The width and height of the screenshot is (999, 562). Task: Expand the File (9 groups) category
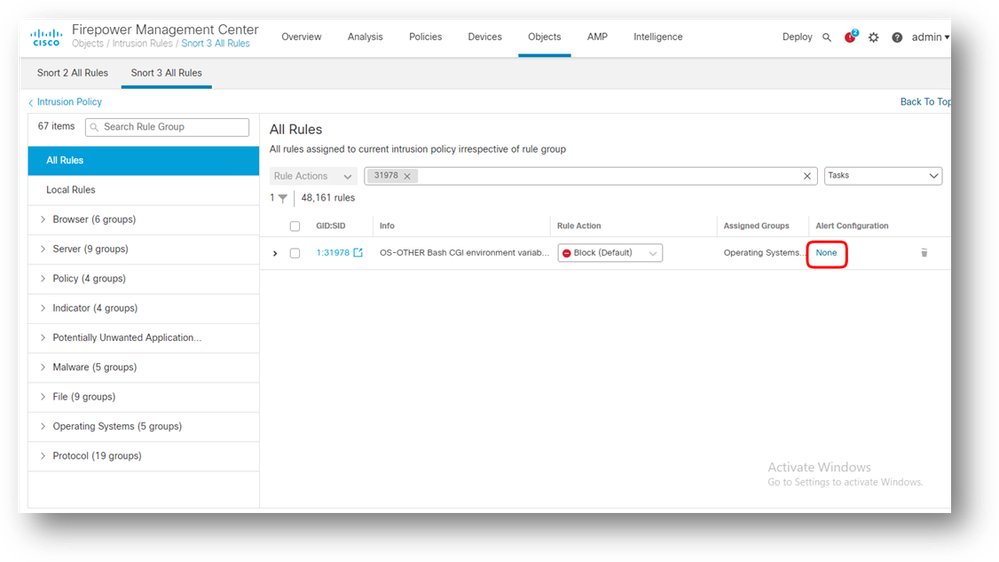pos(43,396)
